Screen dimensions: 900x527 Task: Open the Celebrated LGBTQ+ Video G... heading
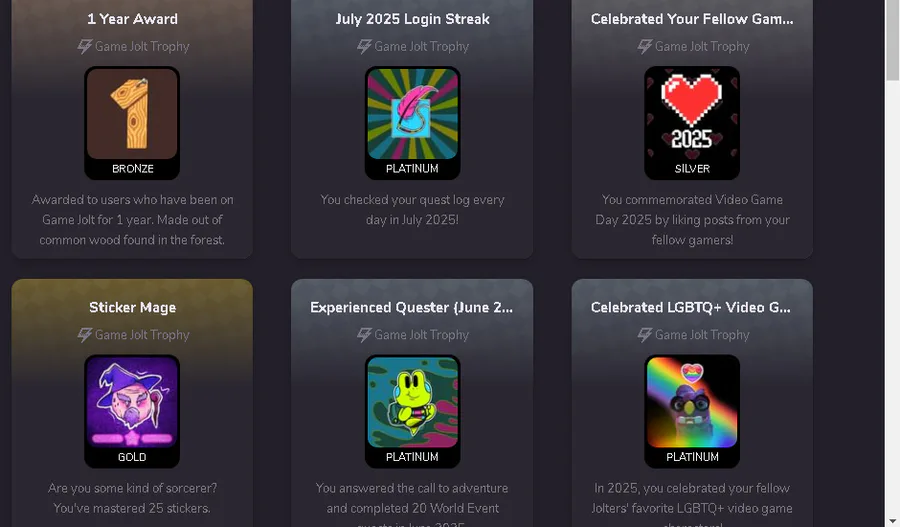(690, 307)
